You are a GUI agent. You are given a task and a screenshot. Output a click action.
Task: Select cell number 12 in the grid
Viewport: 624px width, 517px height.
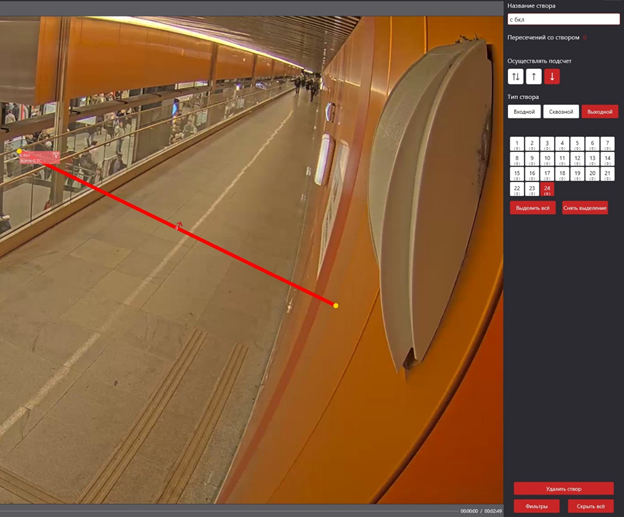point(577,159)
